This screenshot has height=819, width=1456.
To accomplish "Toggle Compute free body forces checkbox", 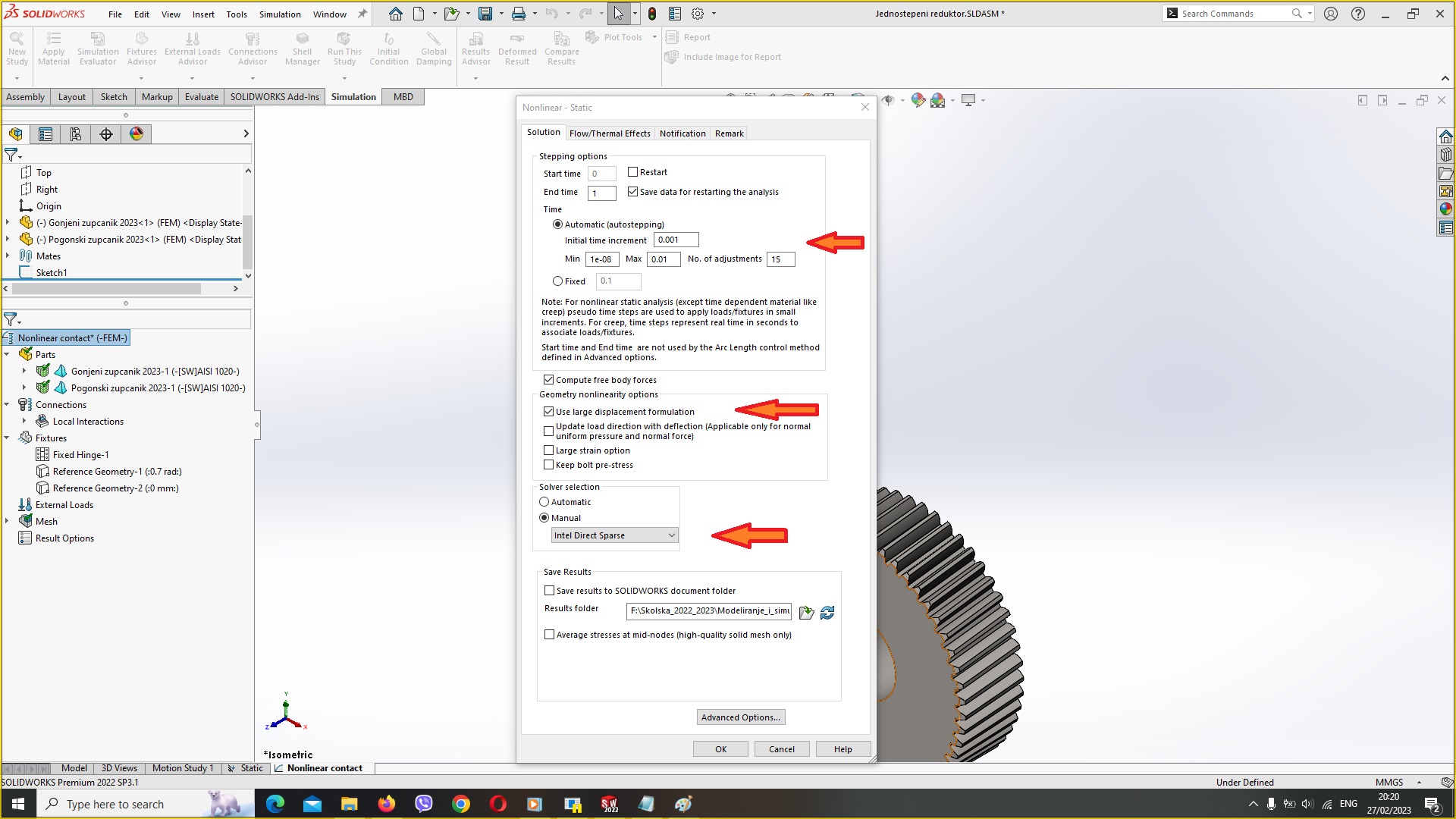I will pos(548,379).
